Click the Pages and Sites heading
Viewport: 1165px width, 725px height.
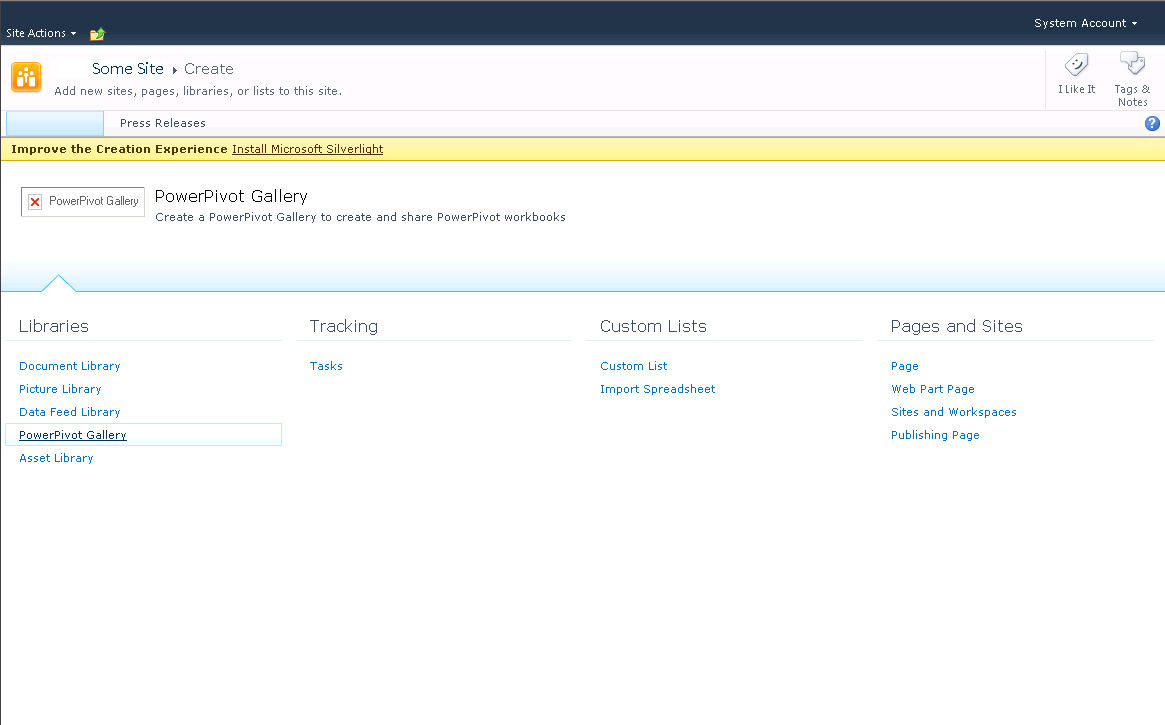coord(957,326)
